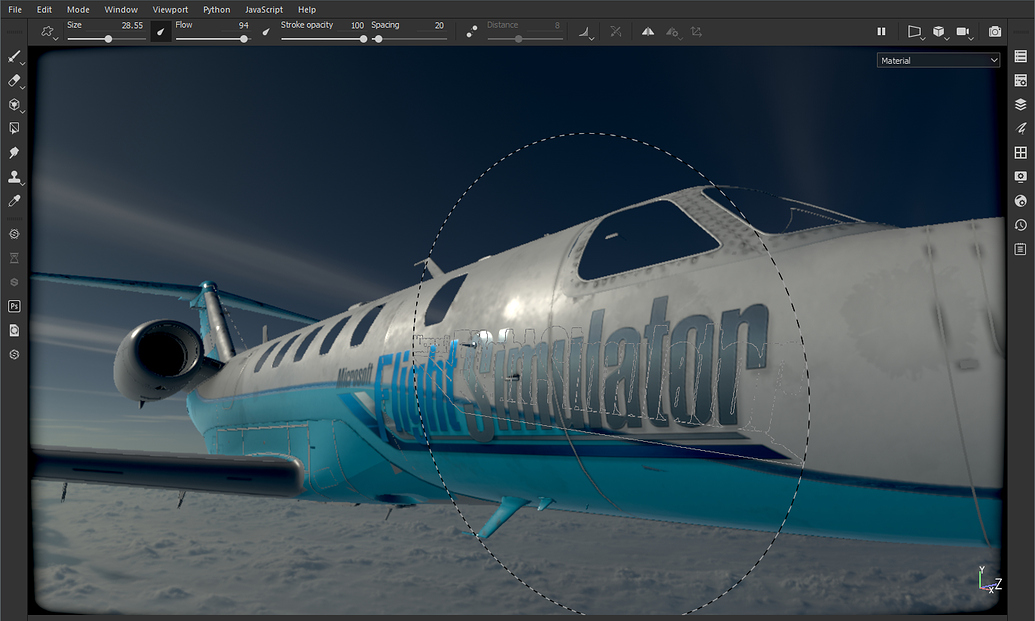Select the Eraser tool
Screen dimensions: 1035x621
coord(13,81)
